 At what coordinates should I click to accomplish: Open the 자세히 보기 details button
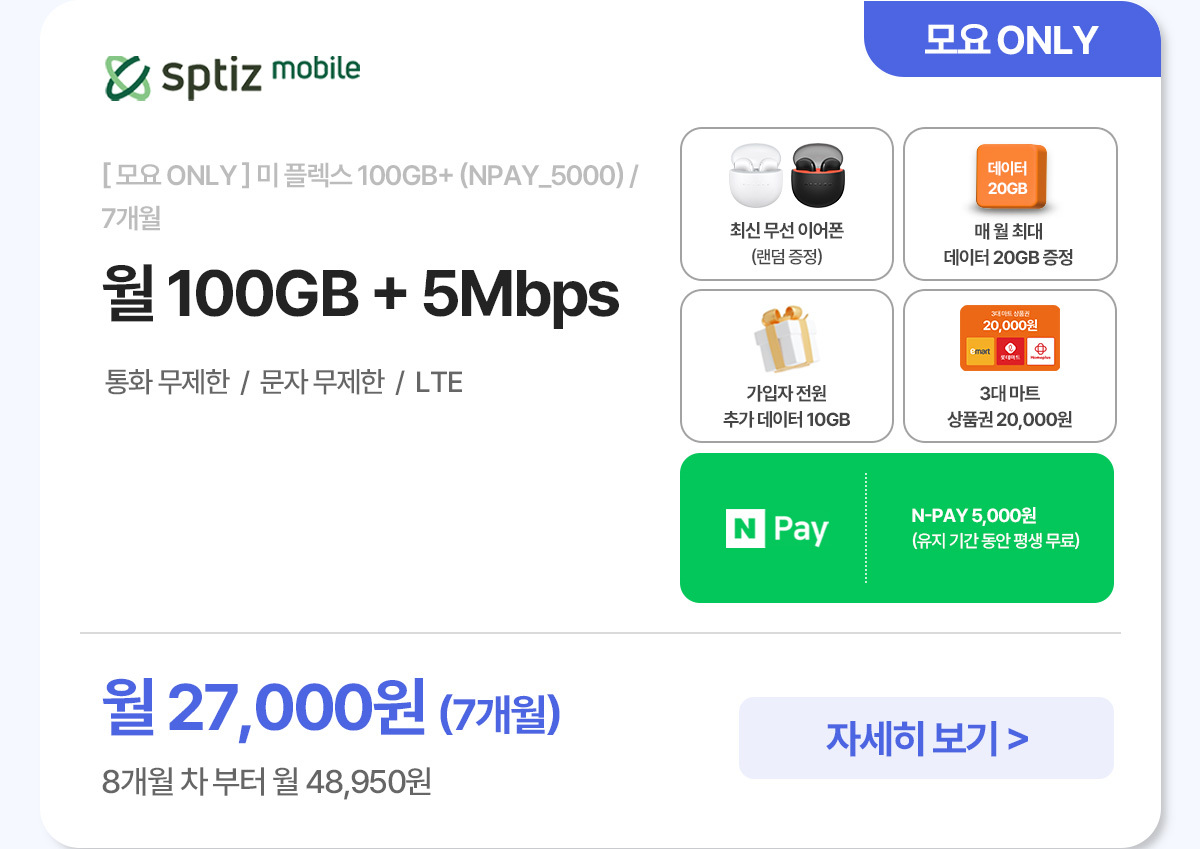926,738
